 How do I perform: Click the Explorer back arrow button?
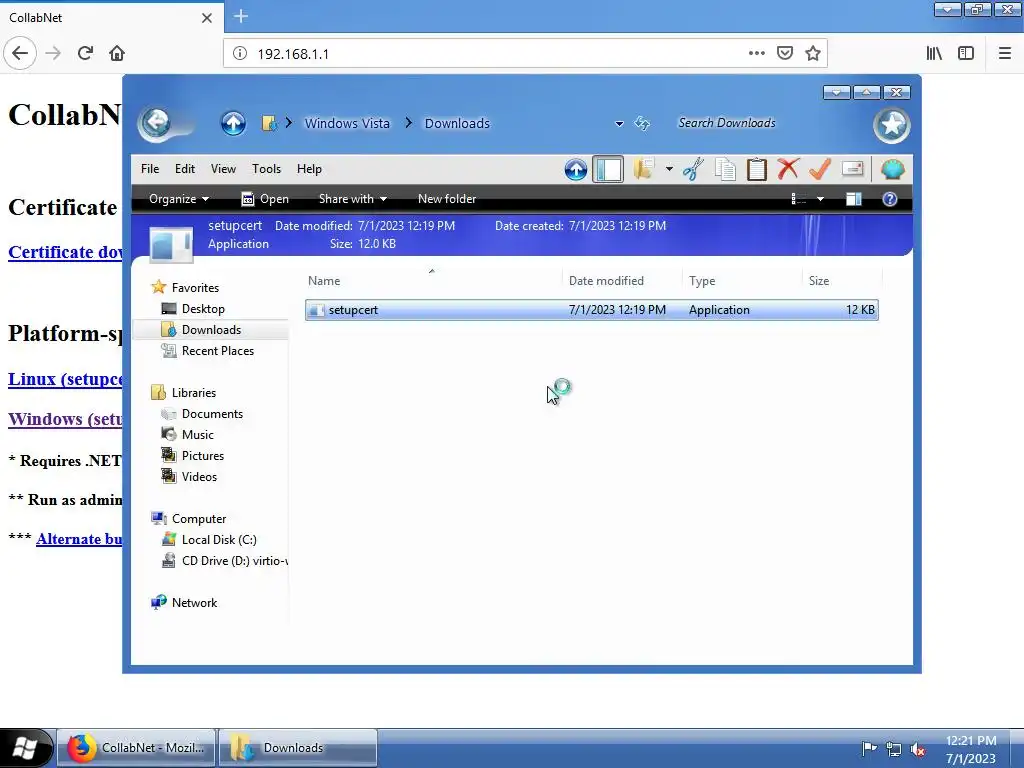155,123
